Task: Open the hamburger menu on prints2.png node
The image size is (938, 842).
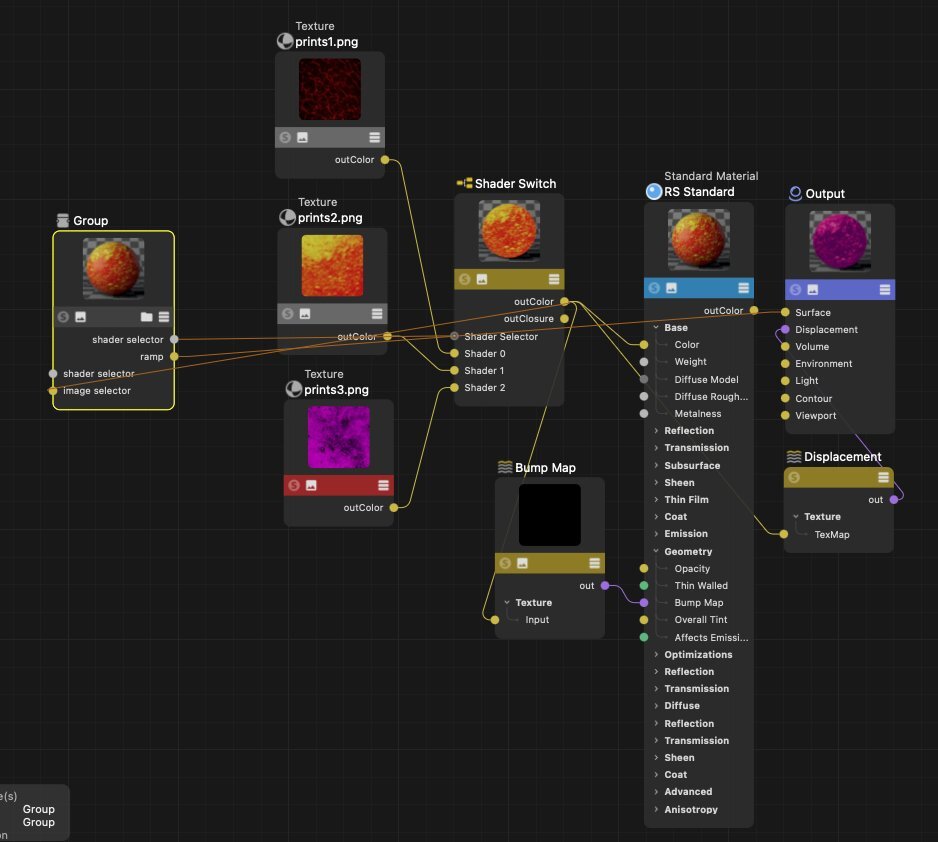Action: [x=377, y=313]
